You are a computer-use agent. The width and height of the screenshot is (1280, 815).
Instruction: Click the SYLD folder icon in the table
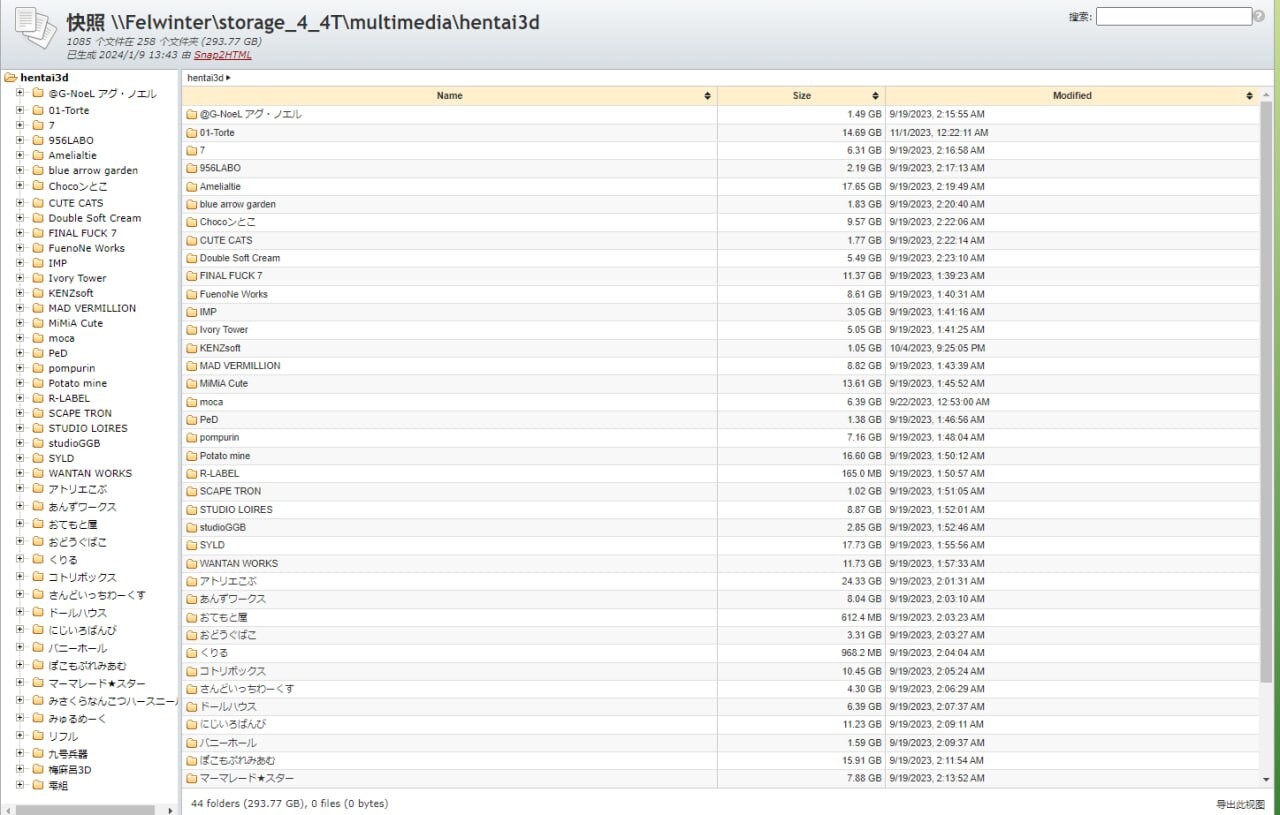192,546
